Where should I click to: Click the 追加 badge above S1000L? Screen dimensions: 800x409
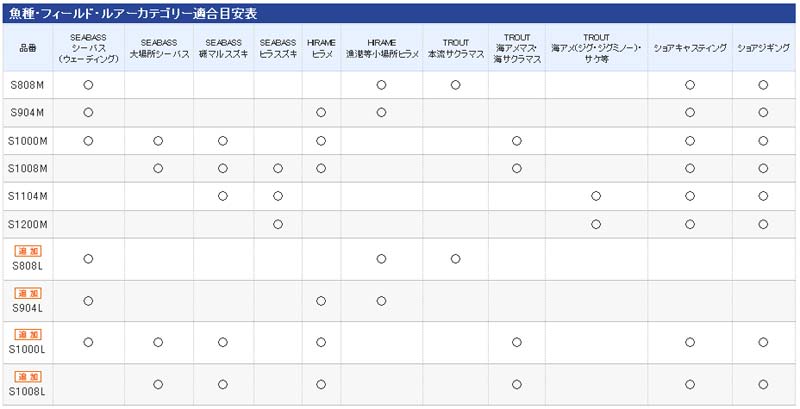tap(28, 335)
